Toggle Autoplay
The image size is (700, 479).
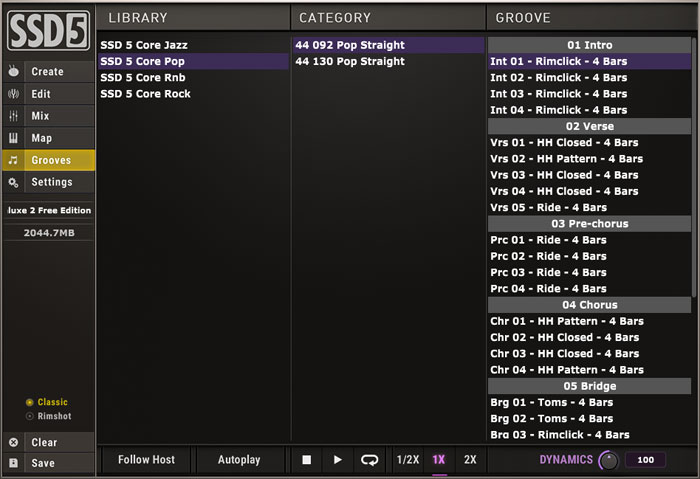pos(239,460)
